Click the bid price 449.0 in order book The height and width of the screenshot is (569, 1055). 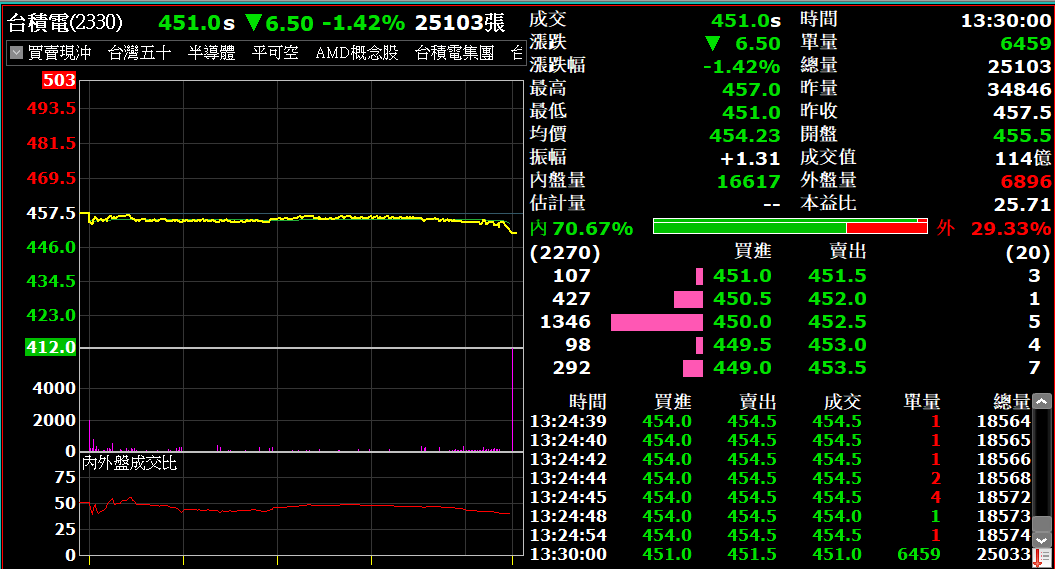(742, 367)
